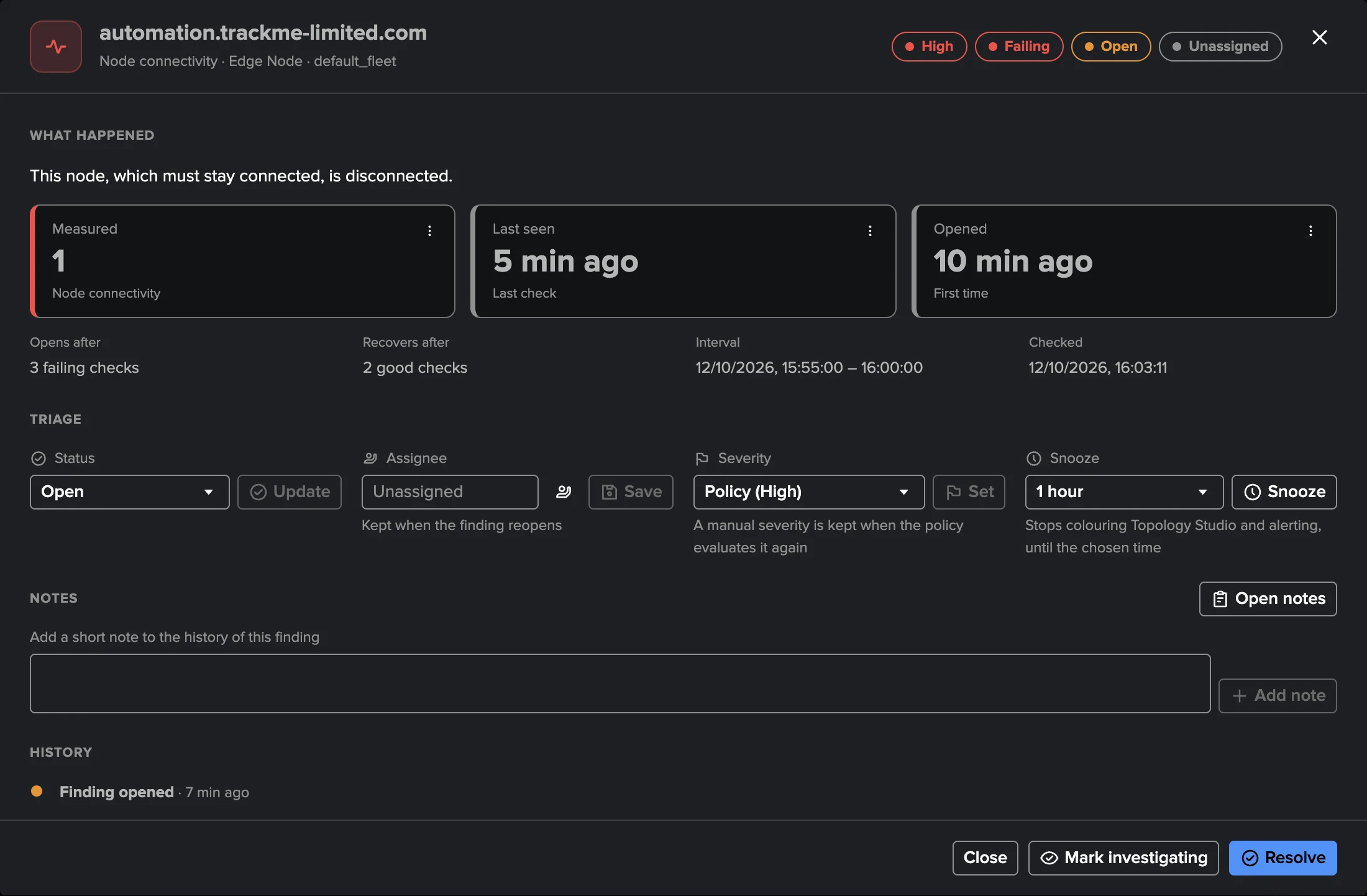Image resolution: width=1367 pixels, height=896 pixels.
Task: Click the Interval time range value
Action: tap(809, 368)
